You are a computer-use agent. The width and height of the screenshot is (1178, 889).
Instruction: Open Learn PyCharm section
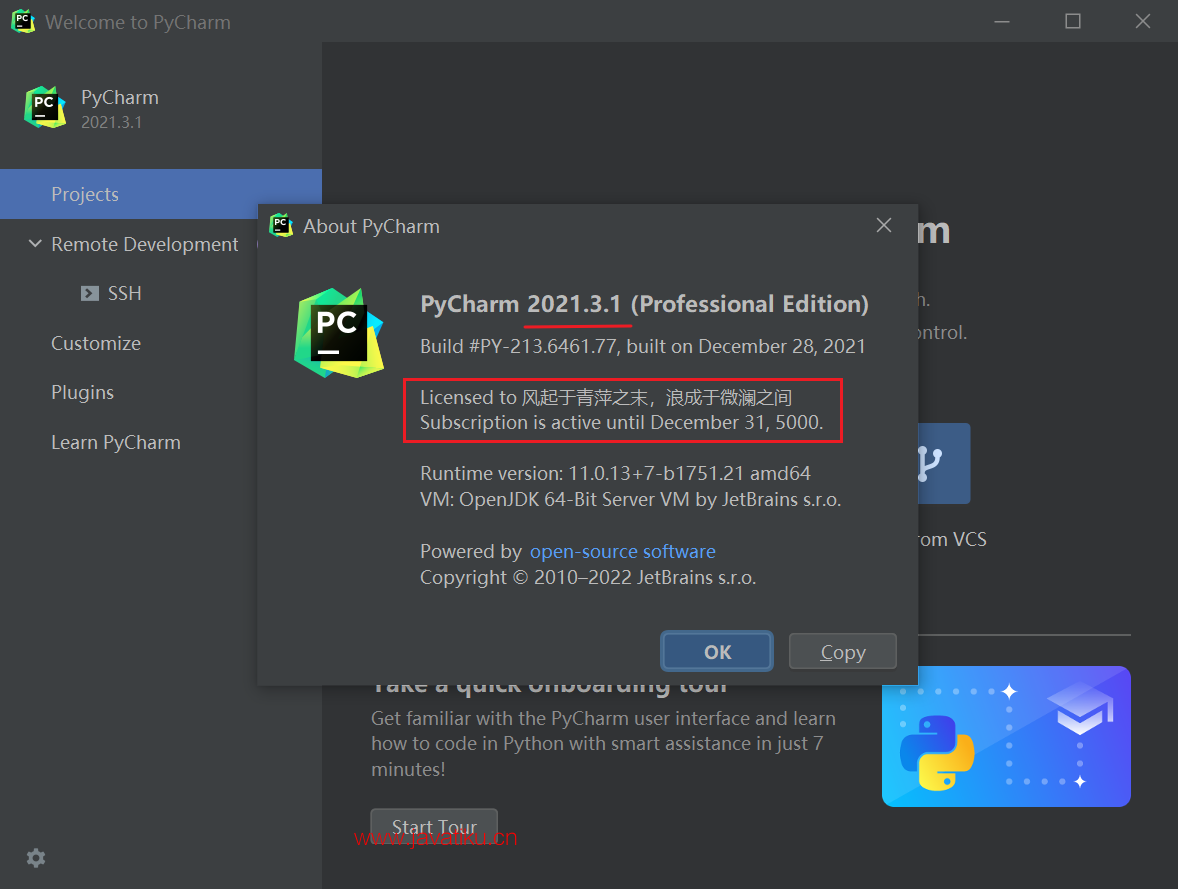pyautogui.click(x=116, y=442)
